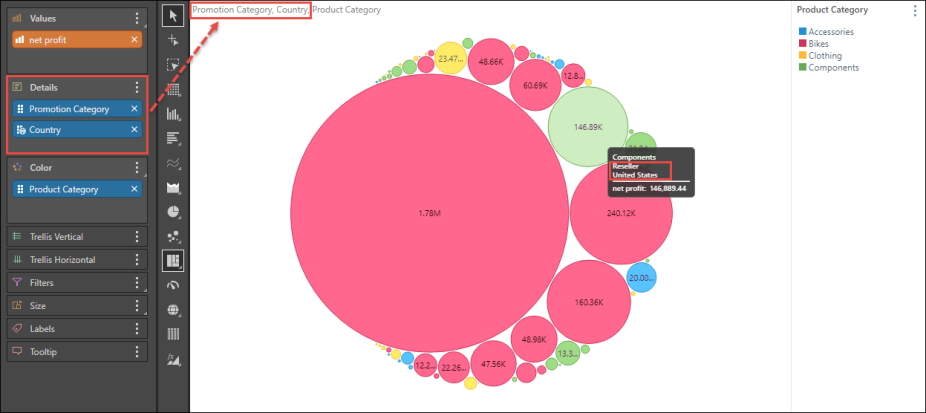Pick the pie chart visualization
Image resolution: width=926 pixels, height=413 pixels.
pyautogui.click(x=173, y=212)
